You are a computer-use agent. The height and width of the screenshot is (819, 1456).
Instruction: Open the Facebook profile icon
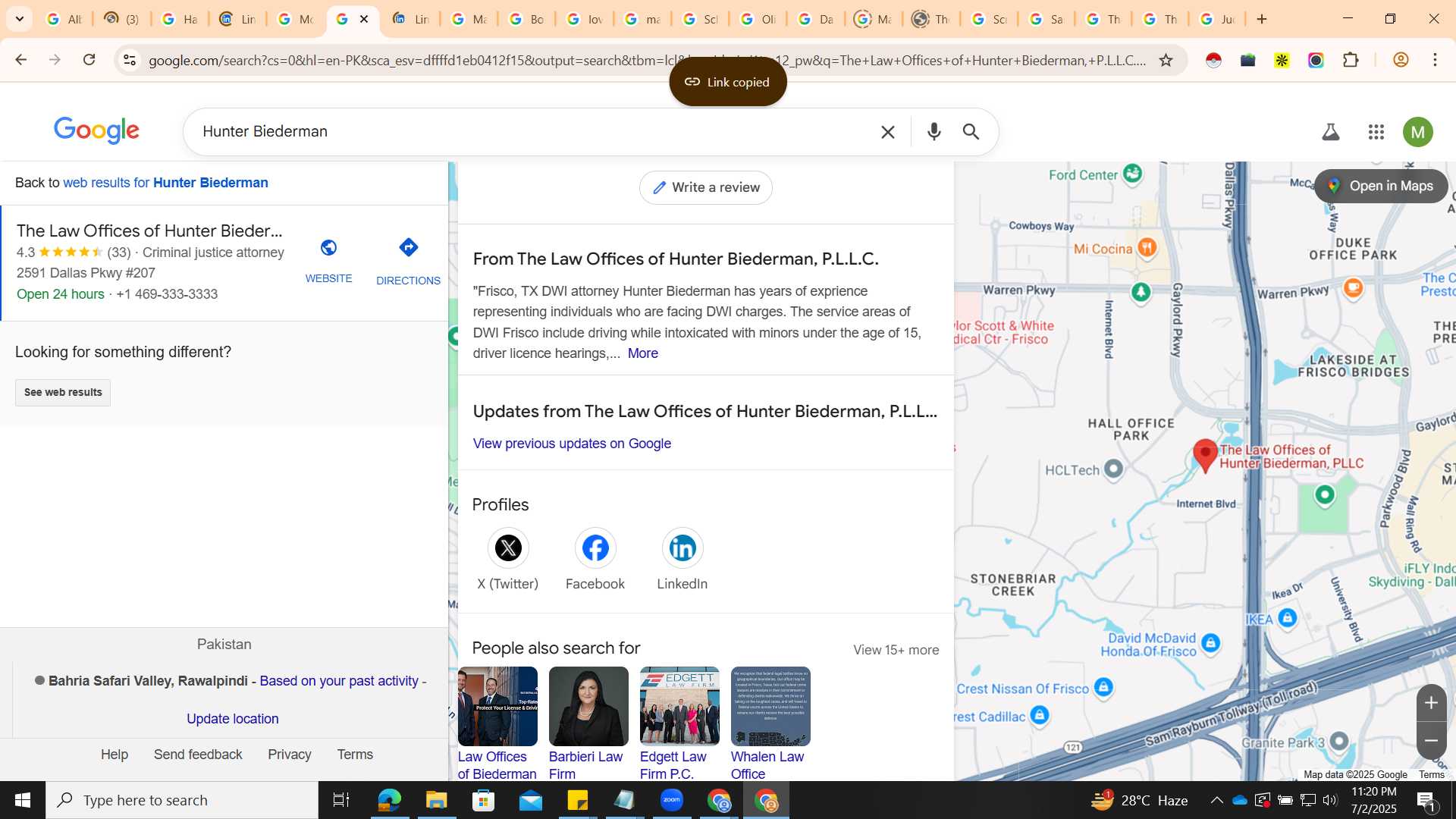click(x=595, y=548)
